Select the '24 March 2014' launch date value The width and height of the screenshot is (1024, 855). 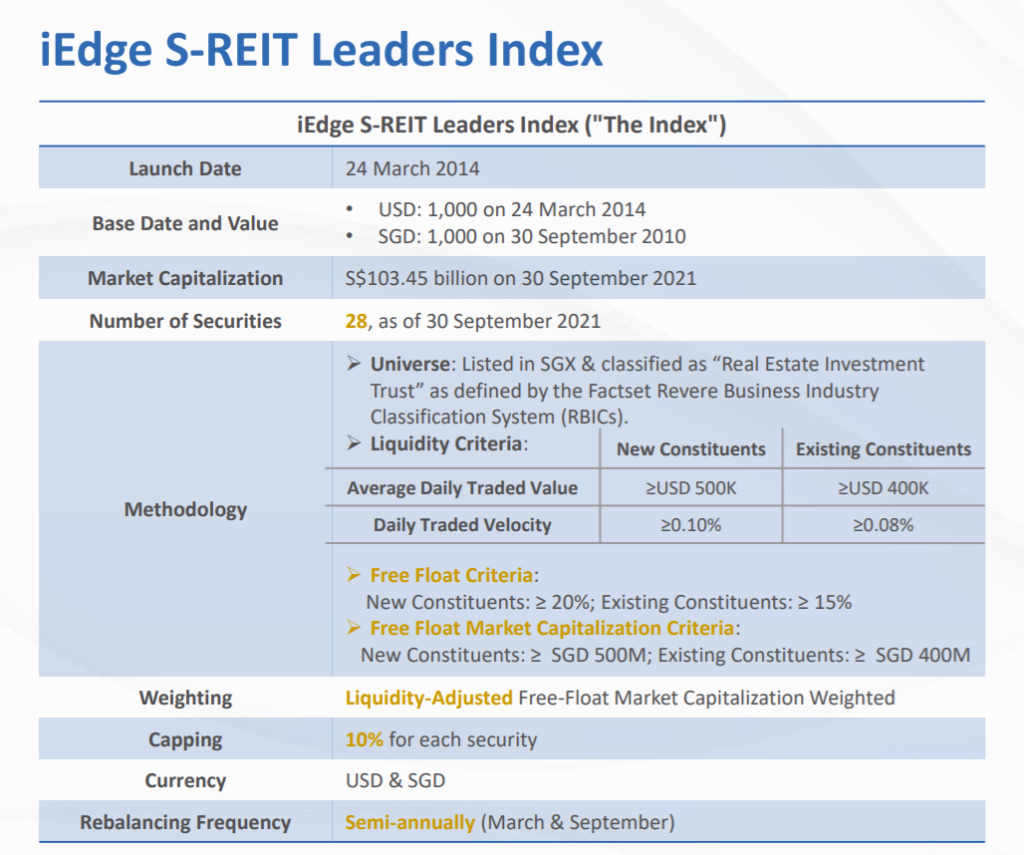tap(412, 169)
